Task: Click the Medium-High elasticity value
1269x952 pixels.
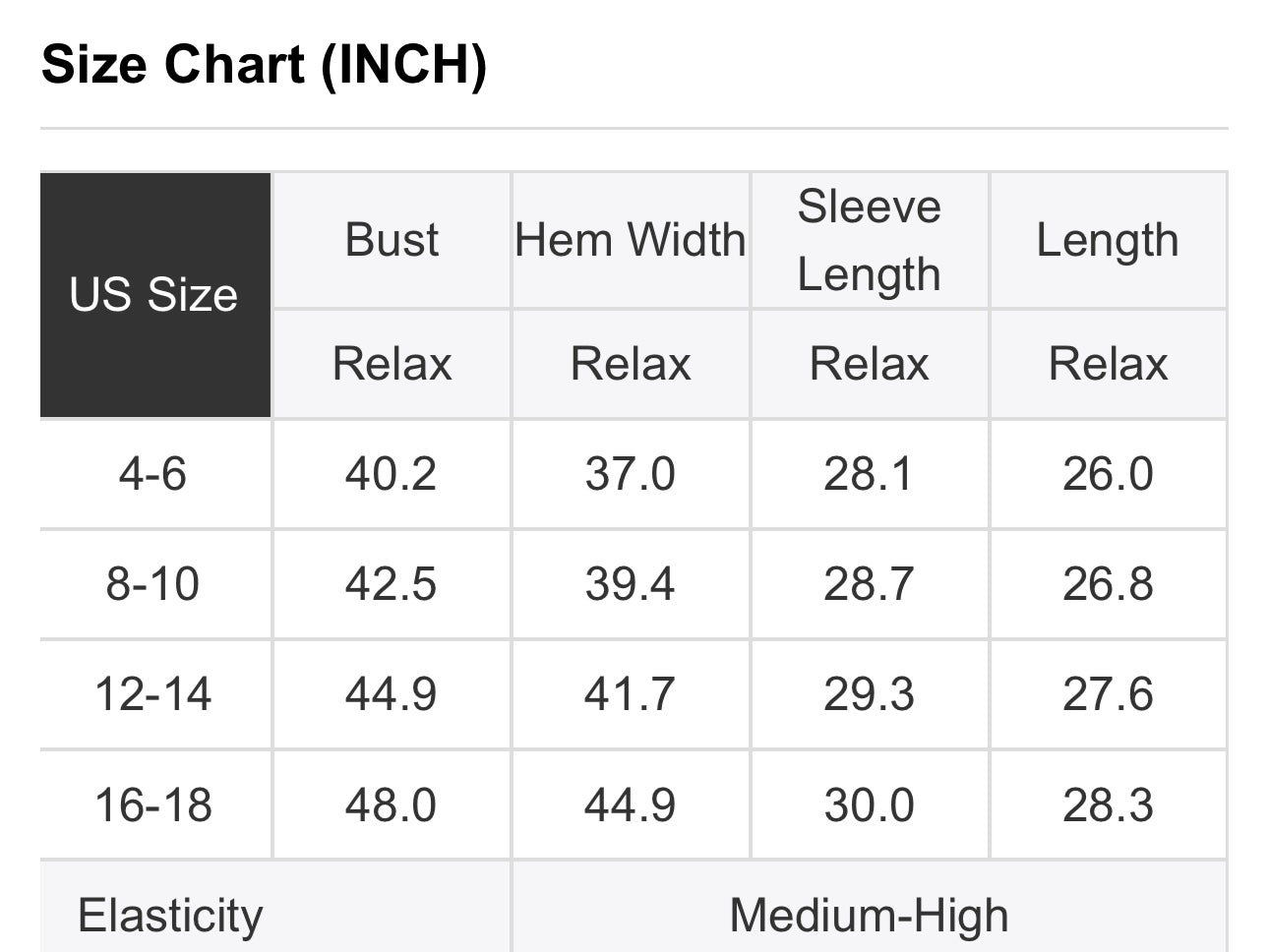Action: (x=869, y=916)
